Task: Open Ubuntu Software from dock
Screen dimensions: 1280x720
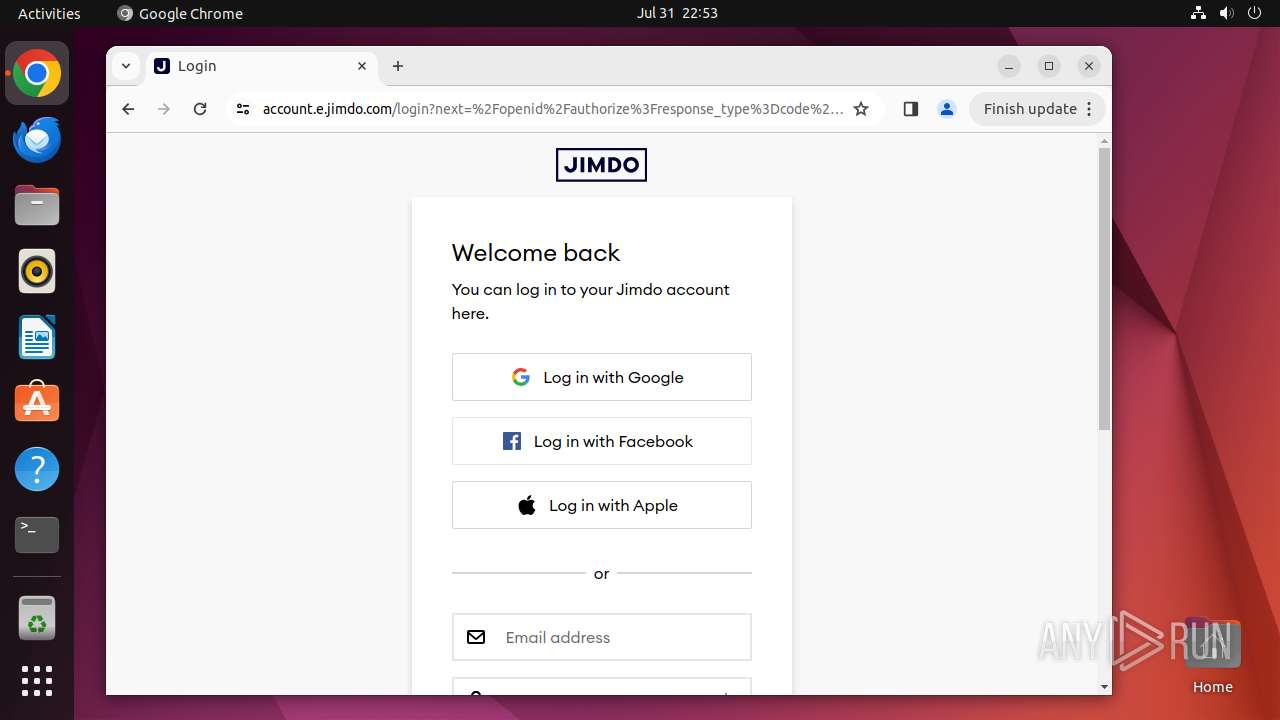Action: click(x=37, y=403)
